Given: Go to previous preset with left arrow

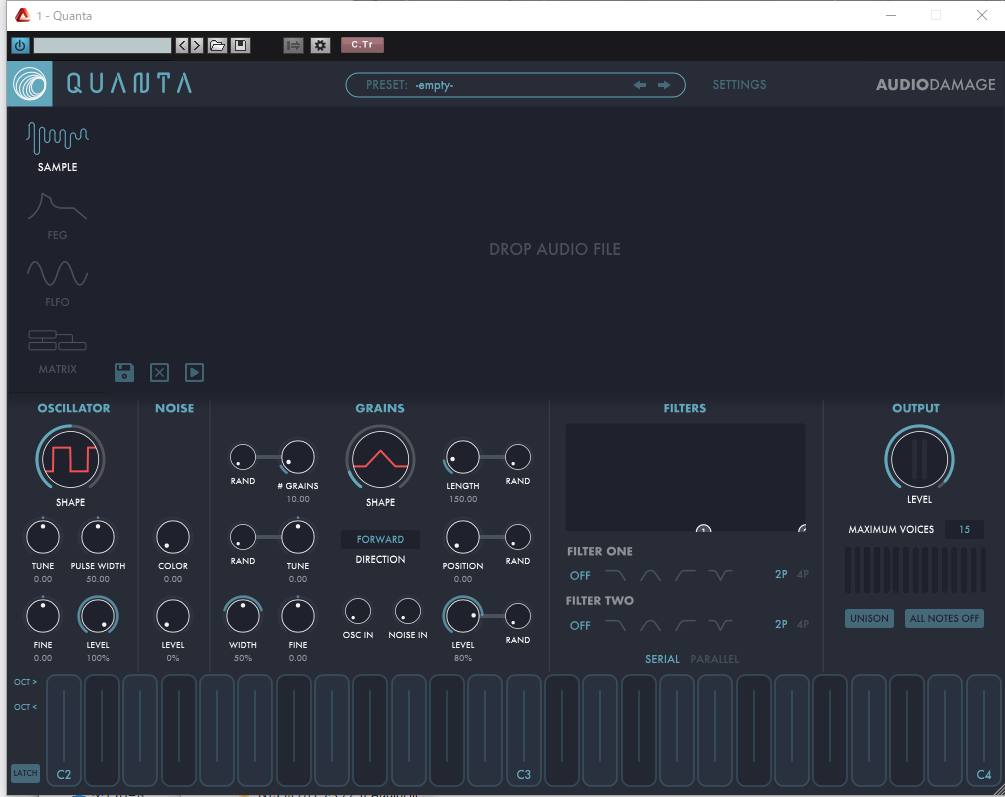Looking at the screenshot, I should (x=640, y=85).
